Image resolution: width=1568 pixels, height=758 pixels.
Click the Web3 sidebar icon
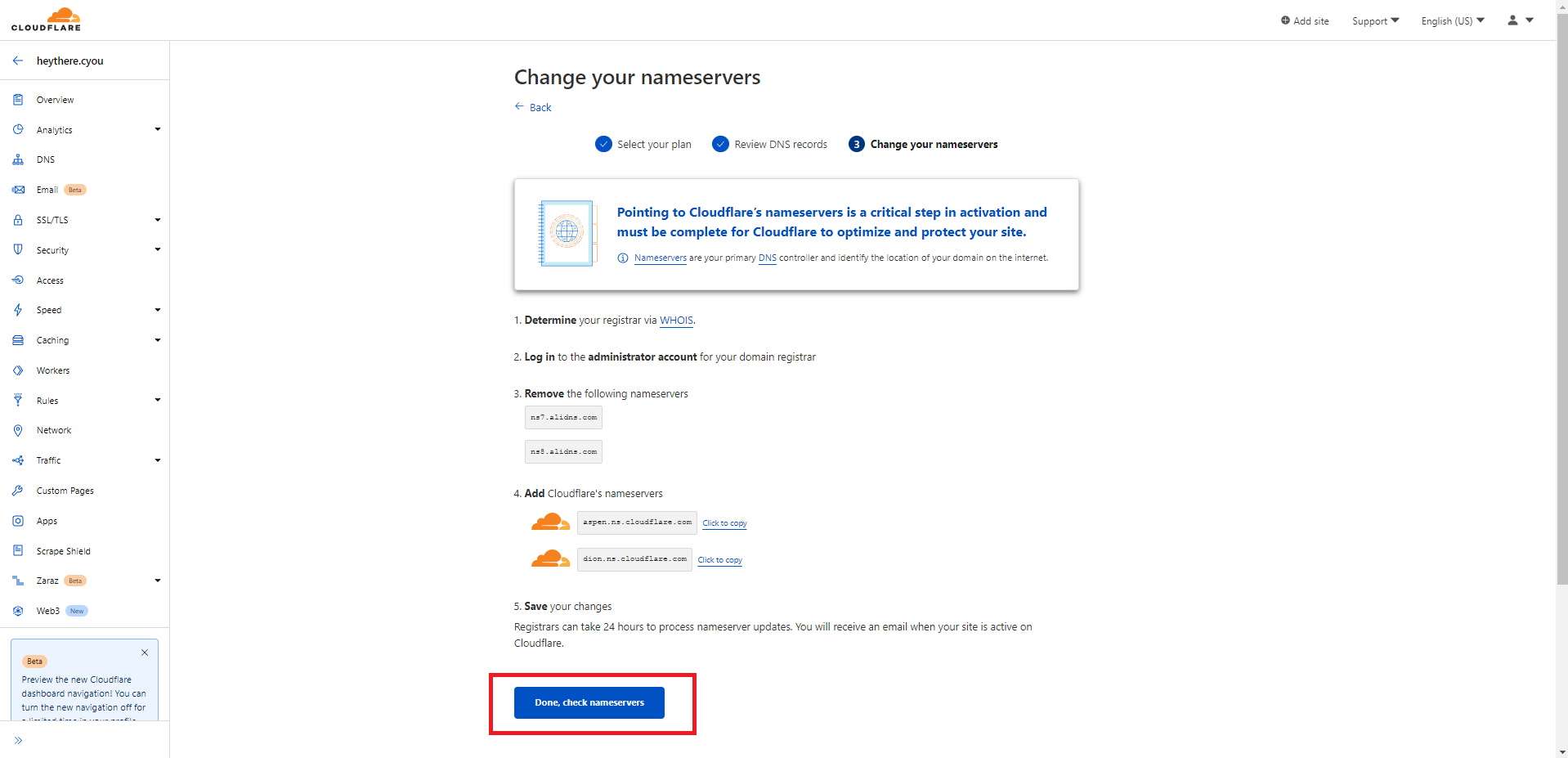[18, 611]
